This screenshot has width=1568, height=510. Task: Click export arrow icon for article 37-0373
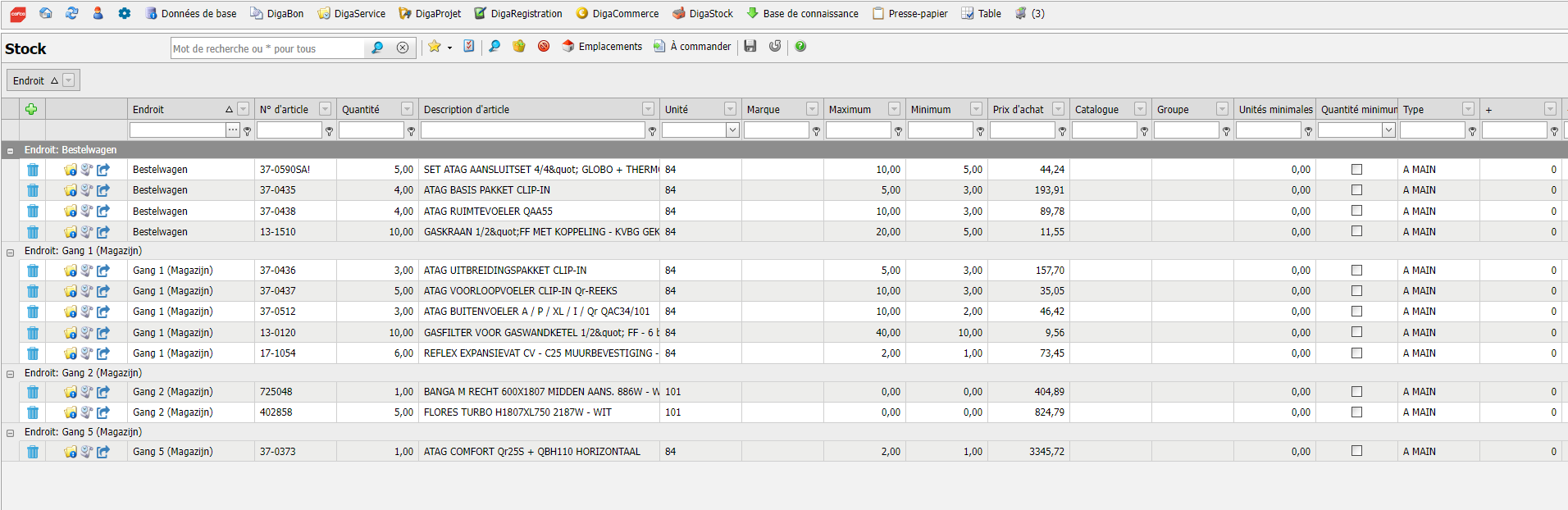click(x=103, y=452)
